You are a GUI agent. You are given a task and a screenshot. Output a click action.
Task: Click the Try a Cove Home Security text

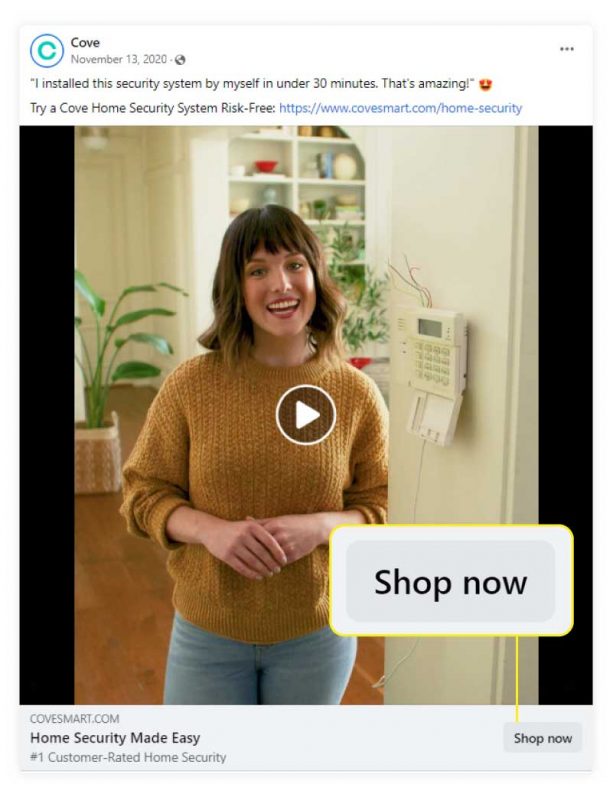coord(153,108)
